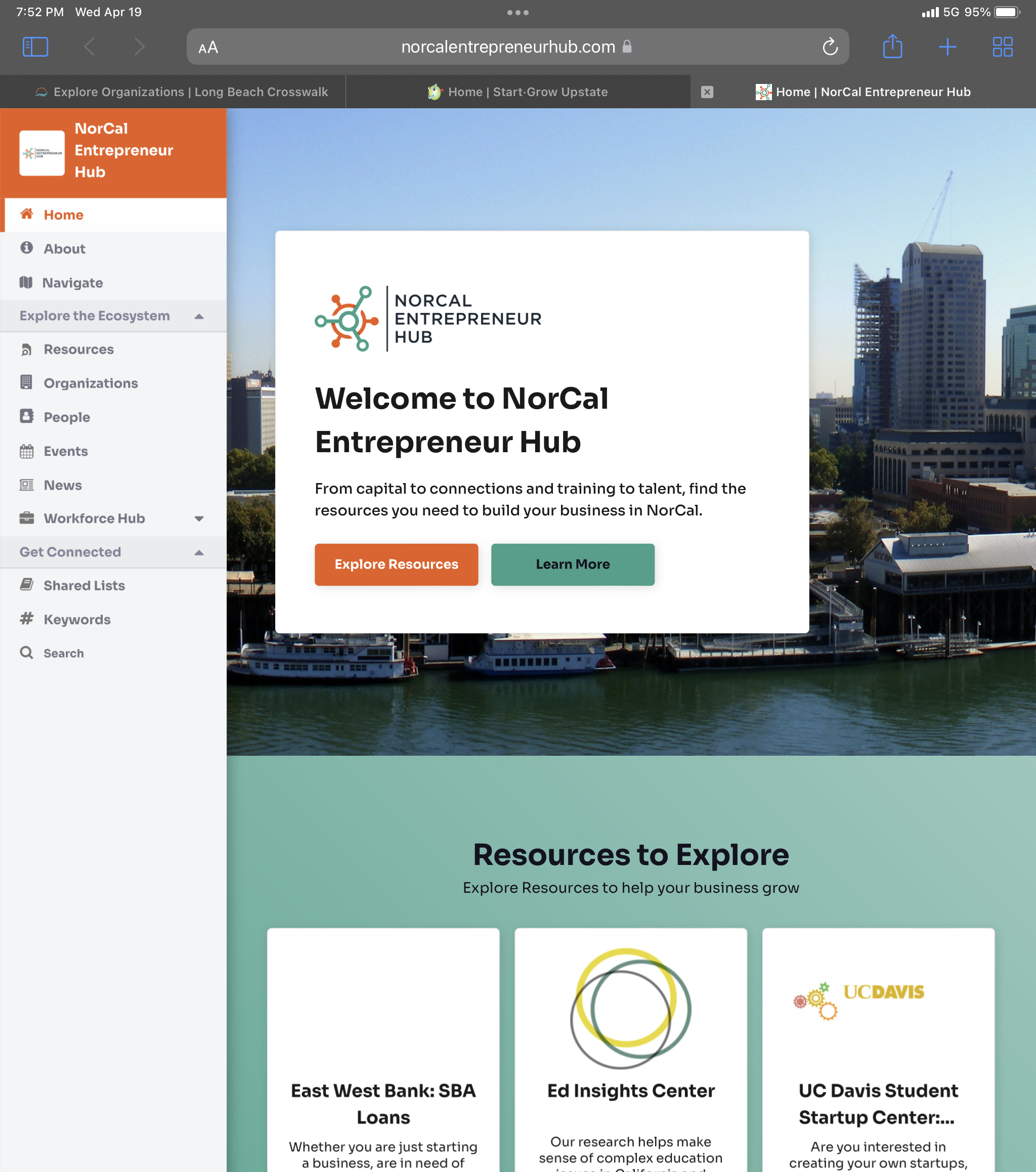Tap the battery status indicator
The width and height of the screenshot is (1036, 1172).
(1007, 12)
